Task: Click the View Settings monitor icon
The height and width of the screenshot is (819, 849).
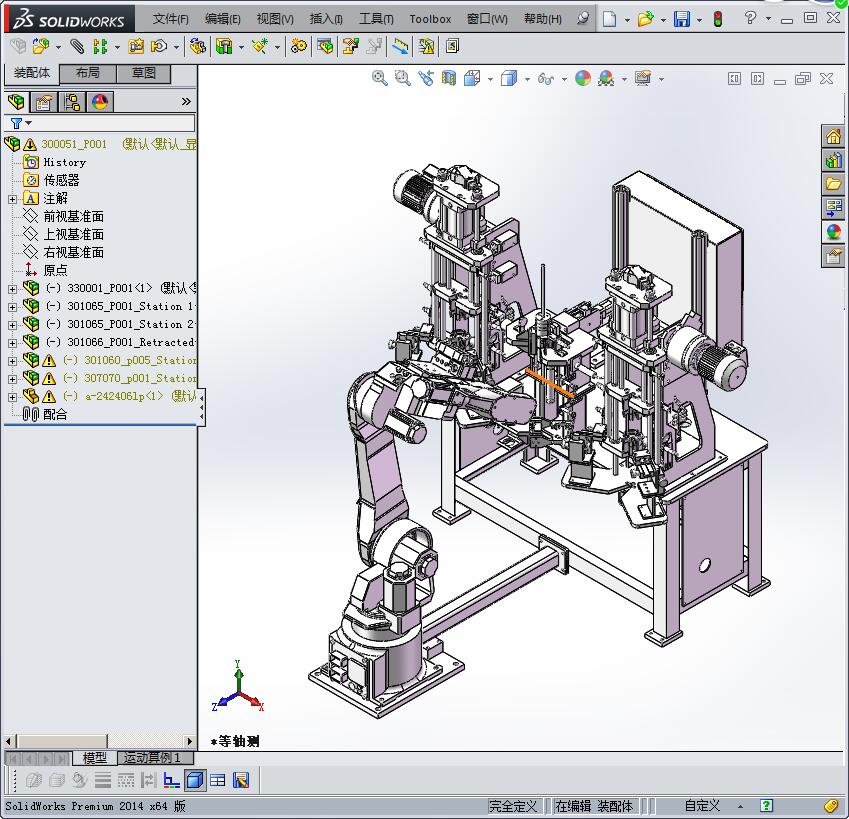Action: pos(643,78)
